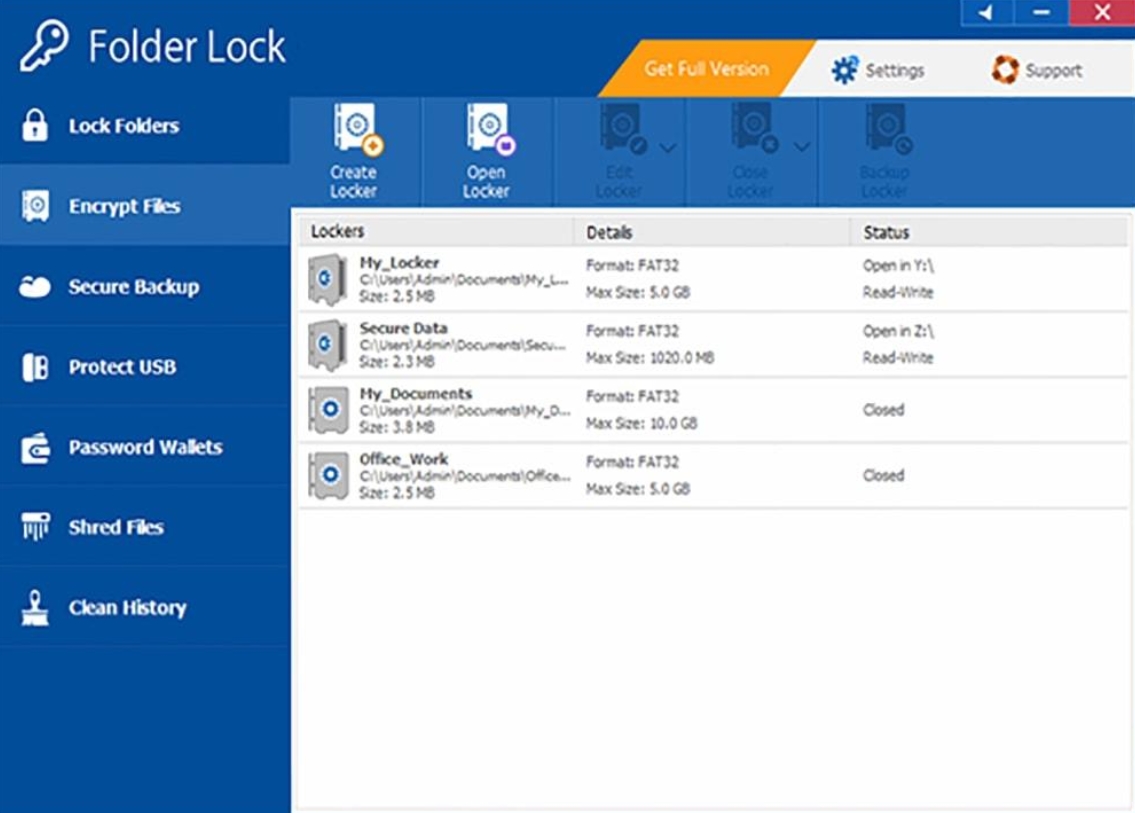Sort by the Lockers column header
Image resolution: width=1135 pixels, height=813 pixels.
click(436, 232)
